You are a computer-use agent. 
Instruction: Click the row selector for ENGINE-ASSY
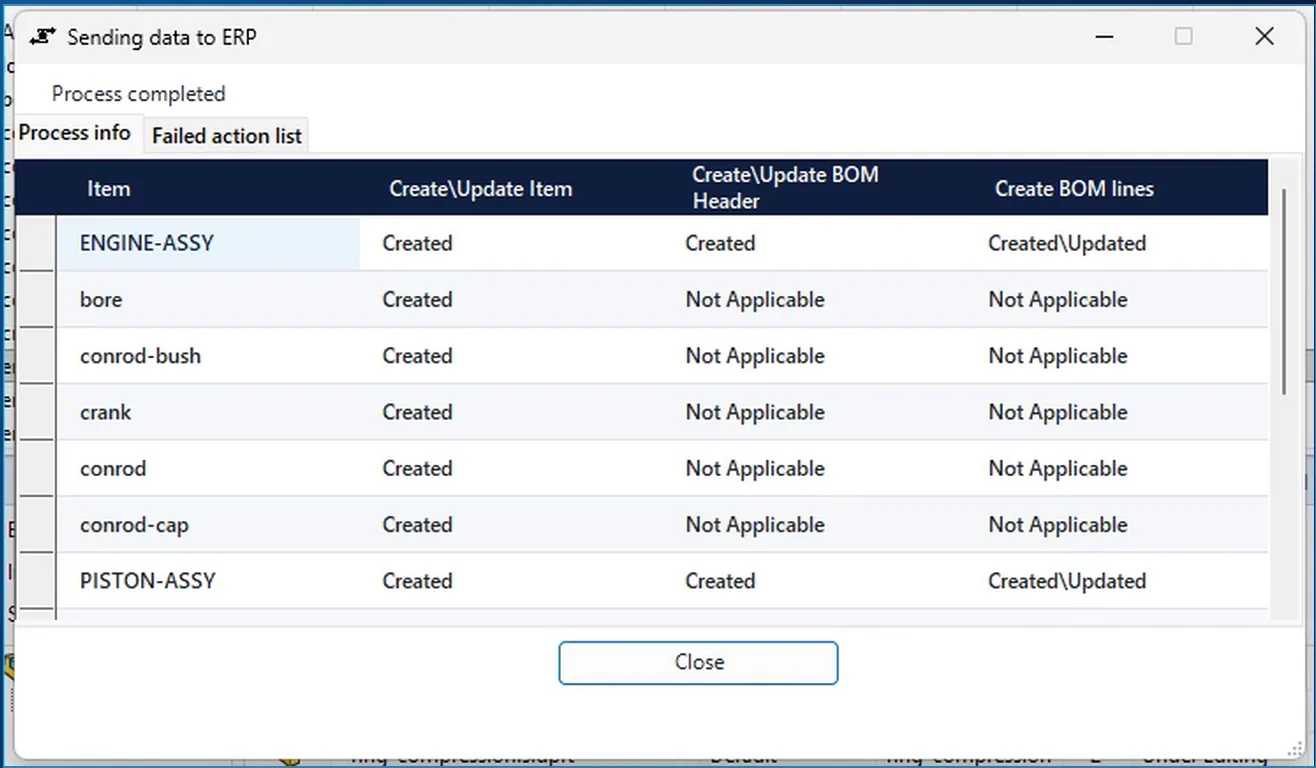37,243
